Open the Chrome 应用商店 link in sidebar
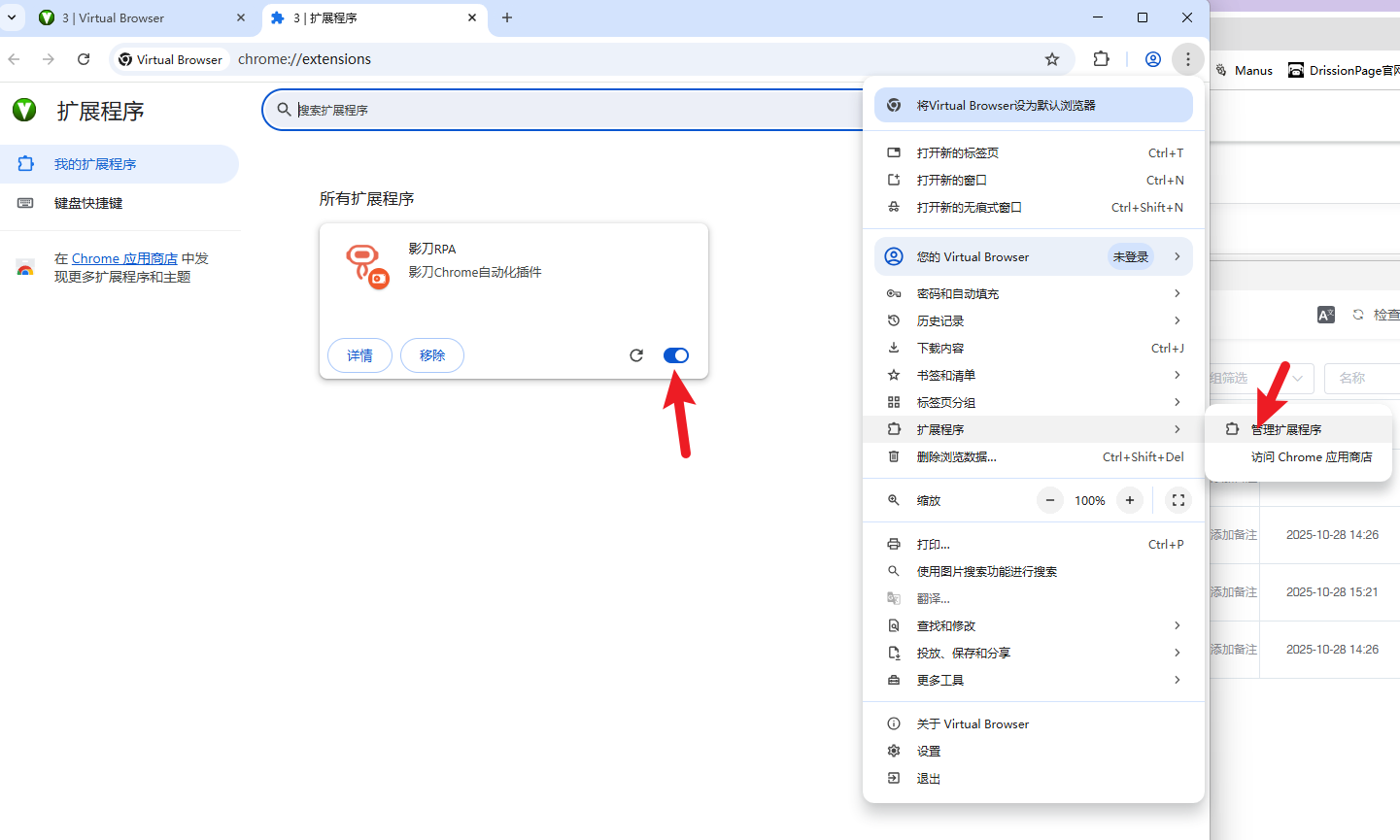This screenshot has height=840, width=1400. pyautogui.click(x=124, y=258)
